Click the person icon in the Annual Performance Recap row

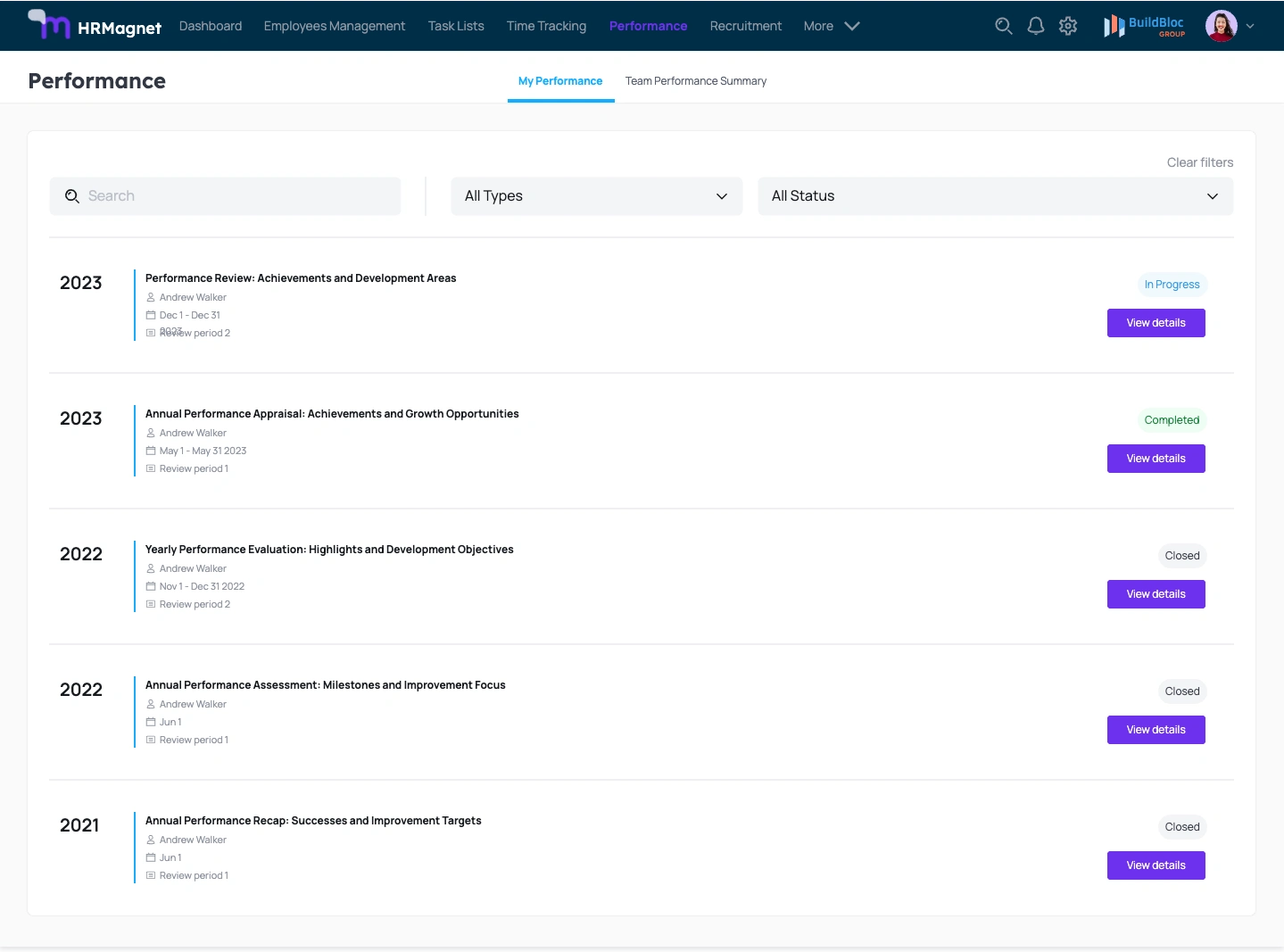(151, 840)
